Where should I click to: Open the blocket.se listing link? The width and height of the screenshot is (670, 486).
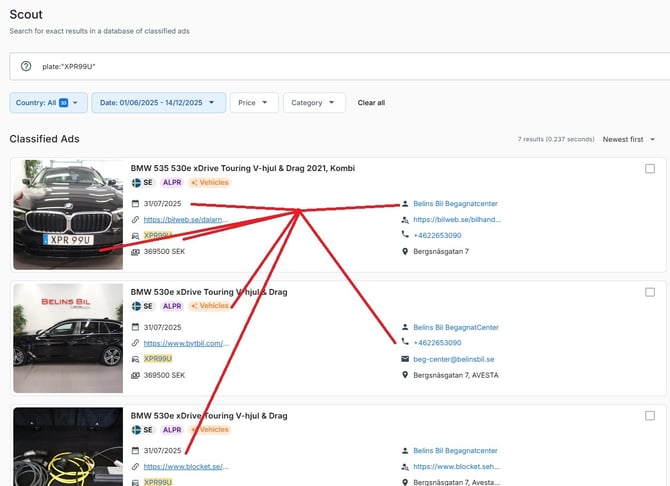(186, 467)
